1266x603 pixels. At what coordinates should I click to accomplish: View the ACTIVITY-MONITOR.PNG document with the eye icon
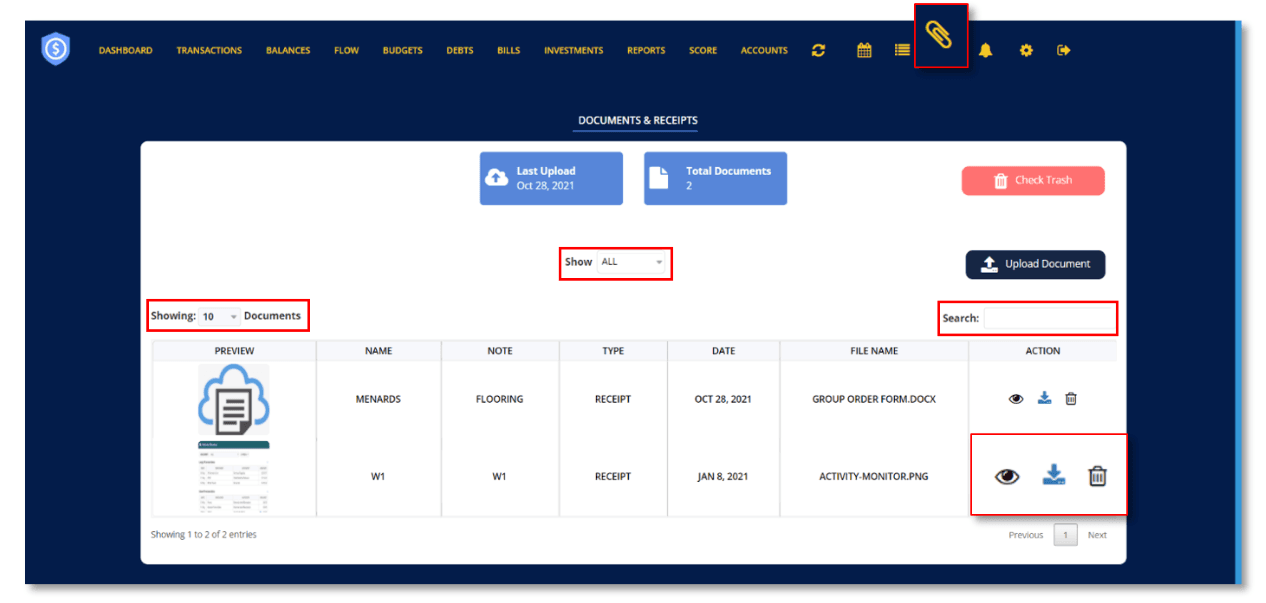tap(1007, 477)
